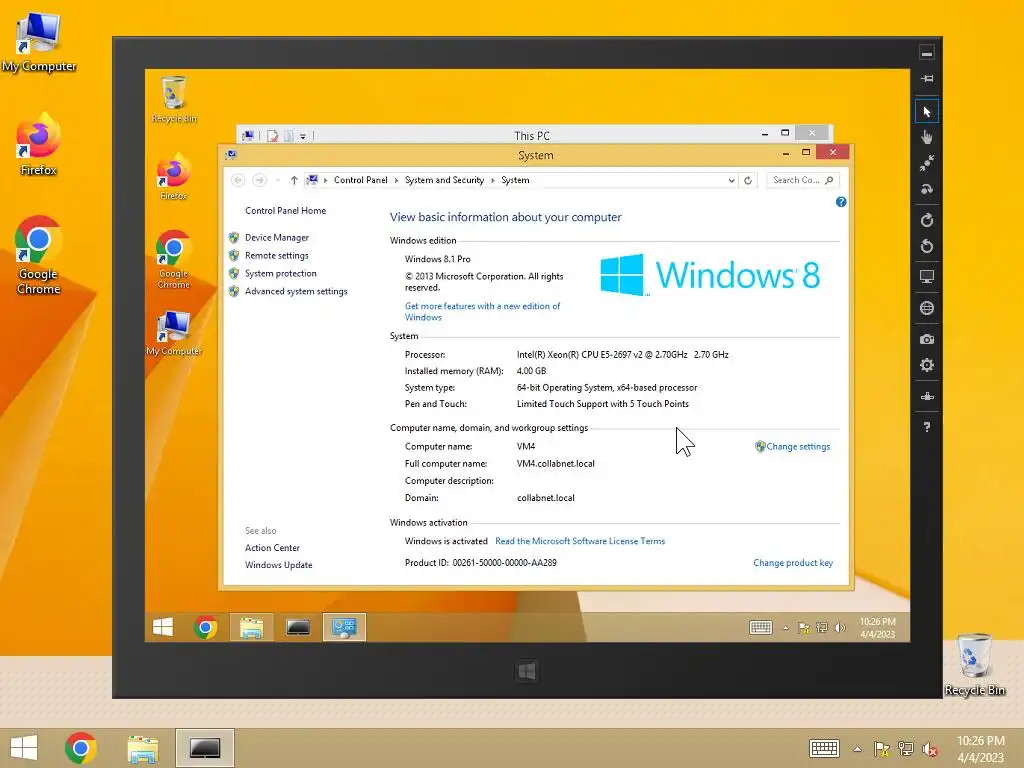The image size is (1024, 768).
Task: Open Remote settings link
Action: pyautogui.click(x=276, y=255)
